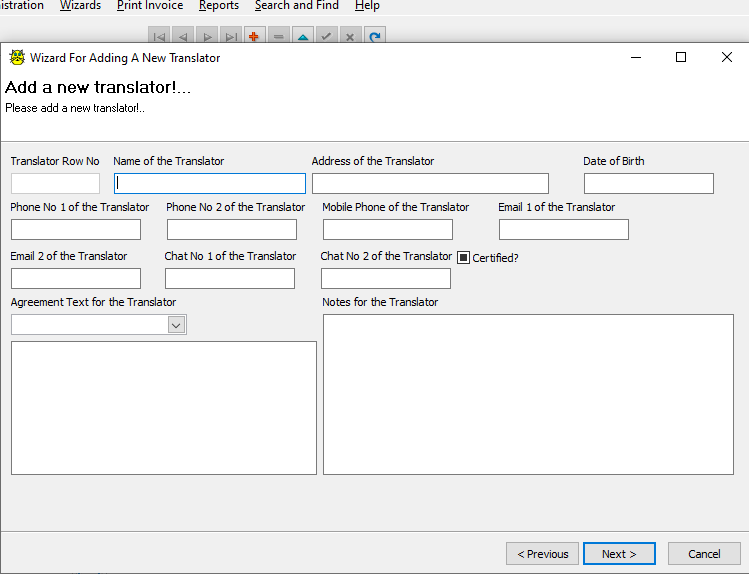Open the Agreement Text dropdown arrow
The image size is (749, 575).
[176, 325]
